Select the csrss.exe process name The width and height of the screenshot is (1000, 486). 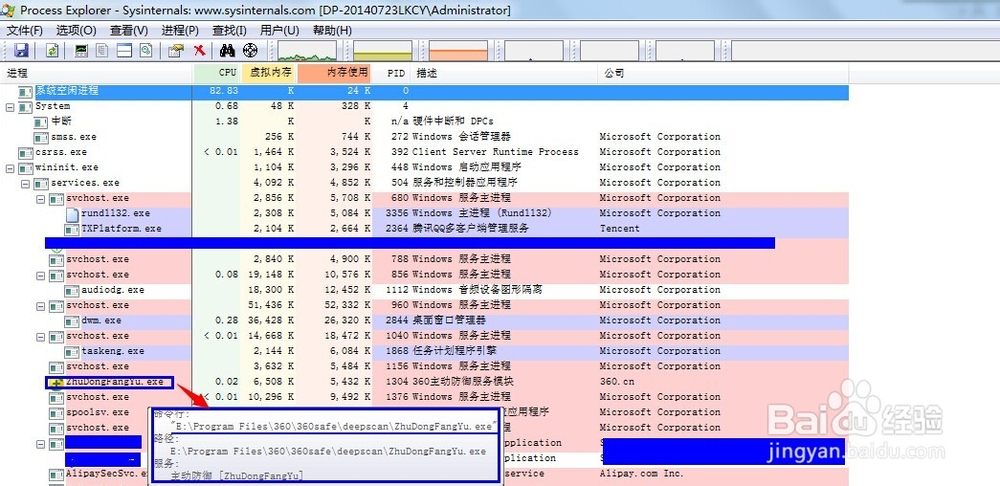coord(61,152)
